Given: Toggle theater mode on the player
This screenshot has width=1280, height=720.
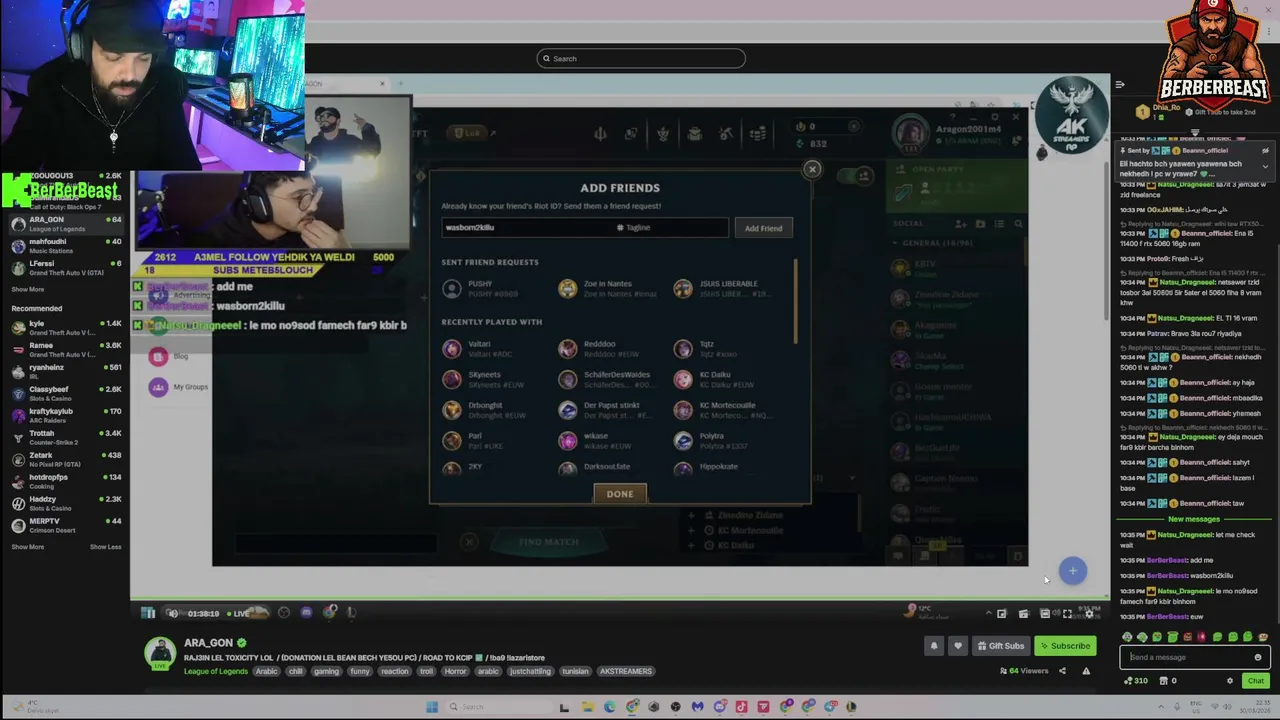Looking at the screenshot, I should point(1045,613).
